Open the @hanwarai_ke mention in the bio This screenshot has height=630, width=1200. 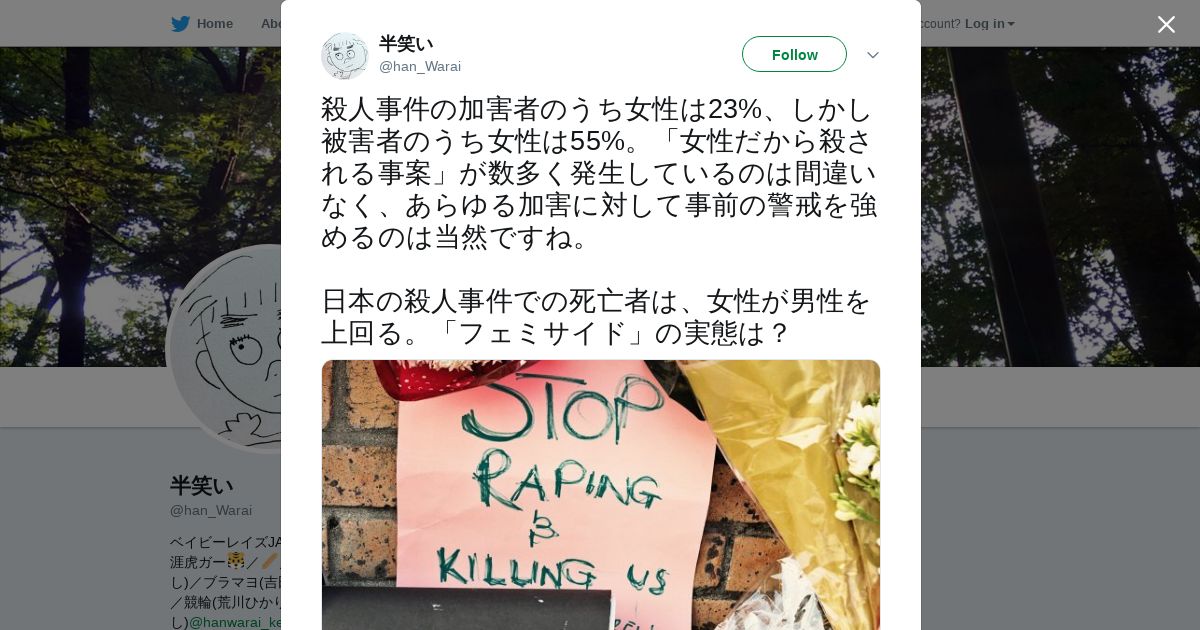click(x=235, y=622)
